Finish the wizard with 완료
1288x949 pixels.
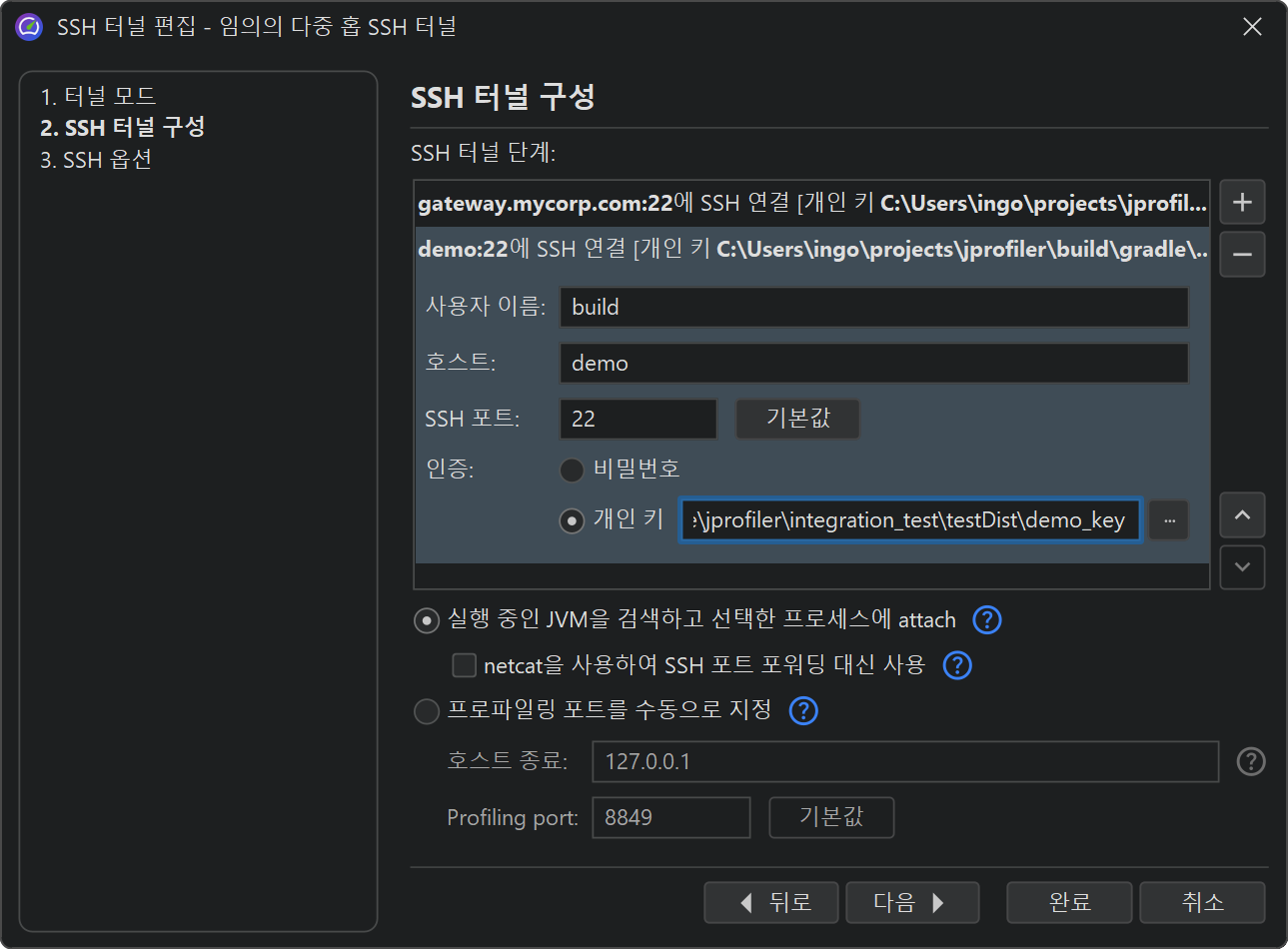1069,903
